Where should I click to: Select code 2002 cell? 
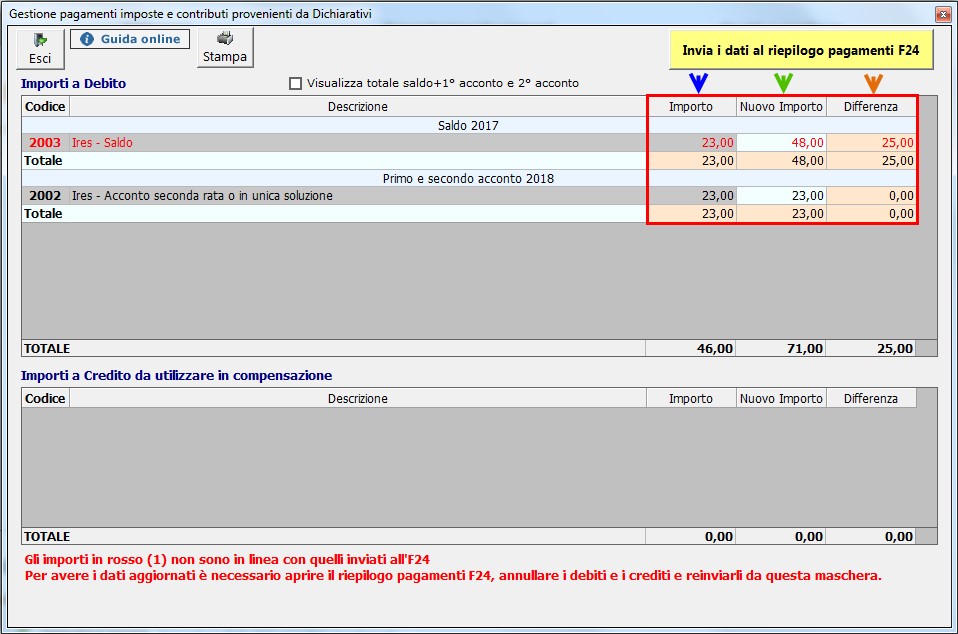tap(45, 195)
